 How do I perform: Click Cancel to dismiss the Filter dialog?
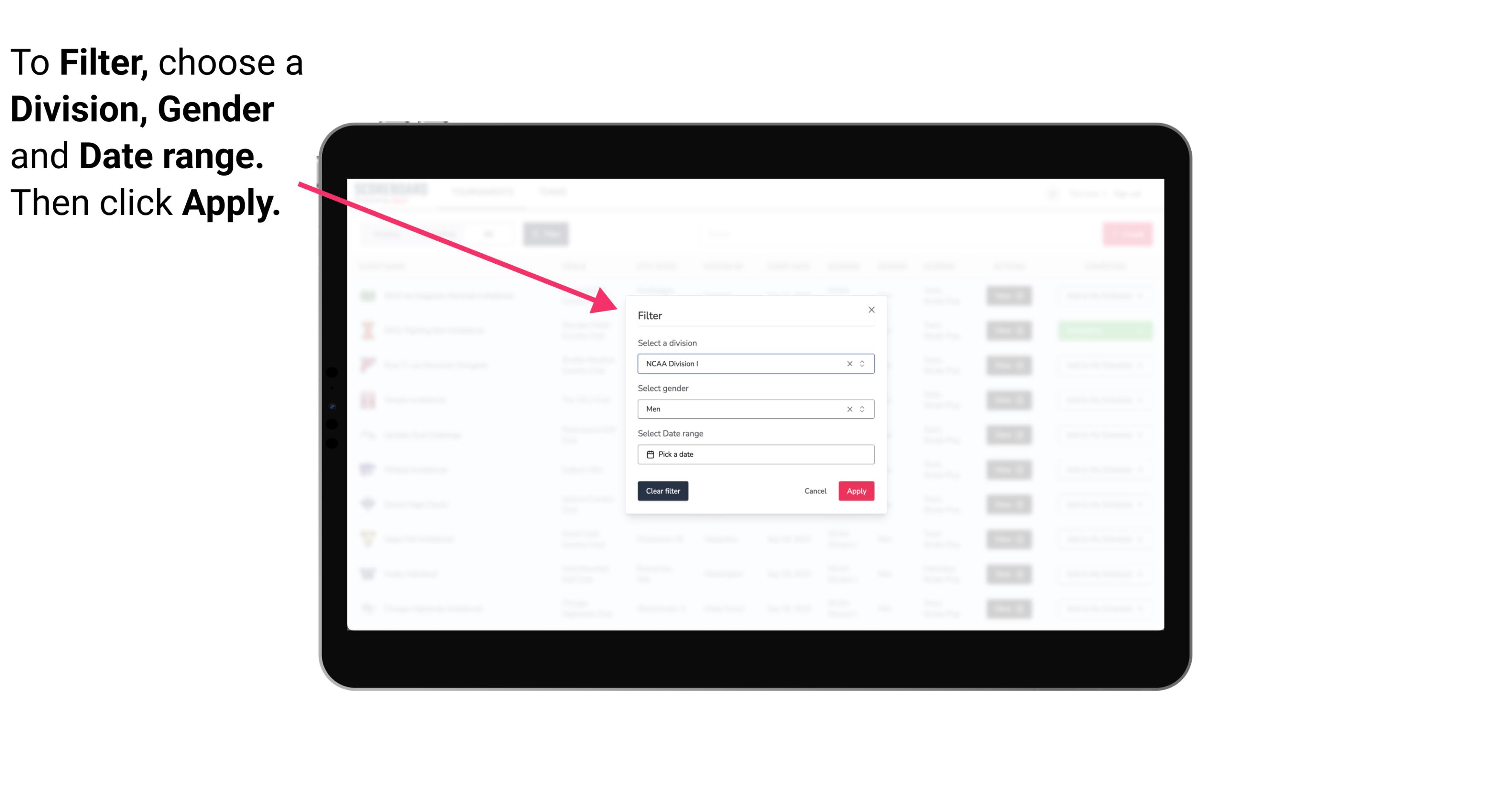pos(815,491)
